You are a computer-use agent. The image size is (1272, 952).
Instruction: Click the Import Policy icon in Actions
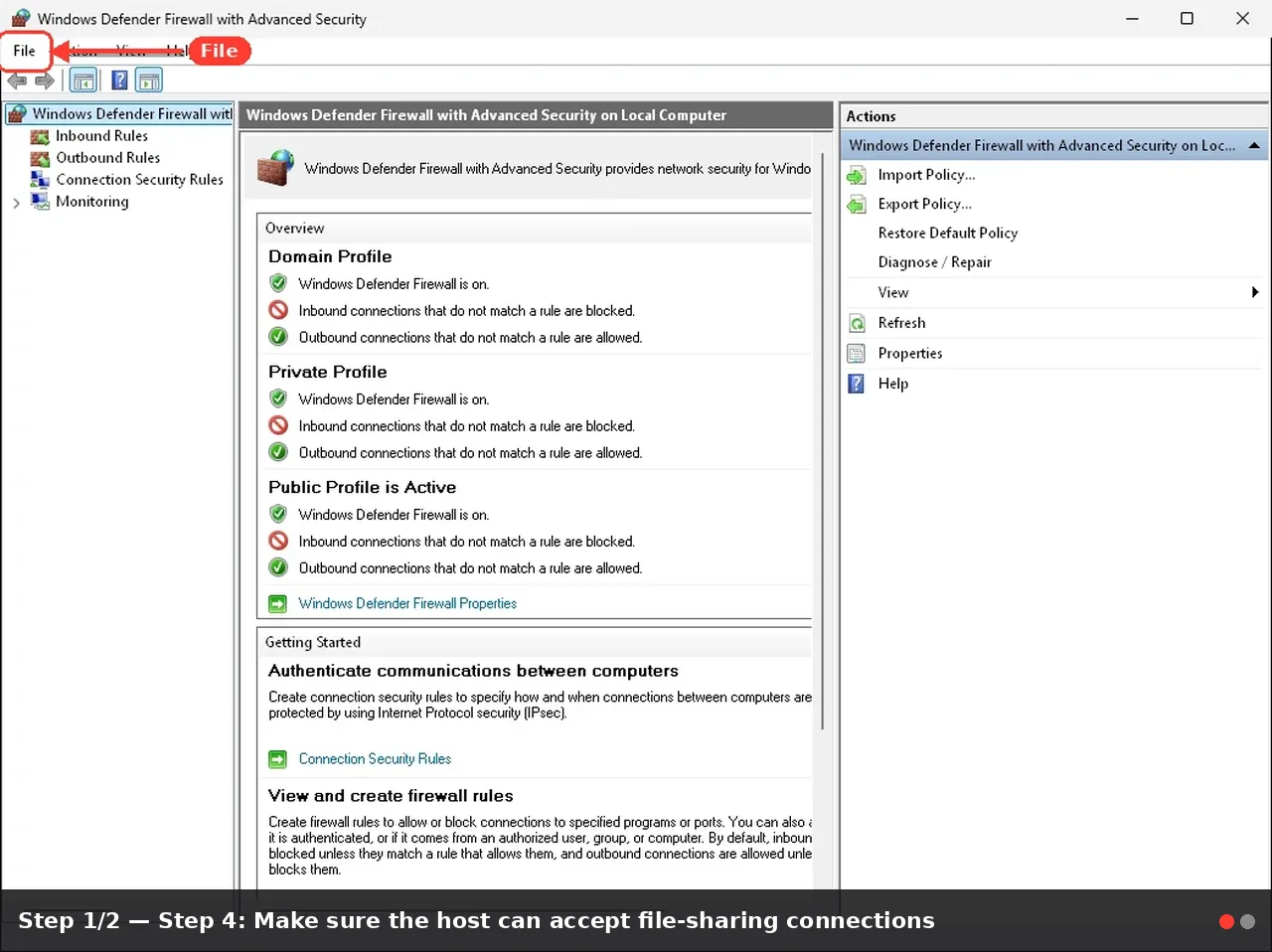857,176
